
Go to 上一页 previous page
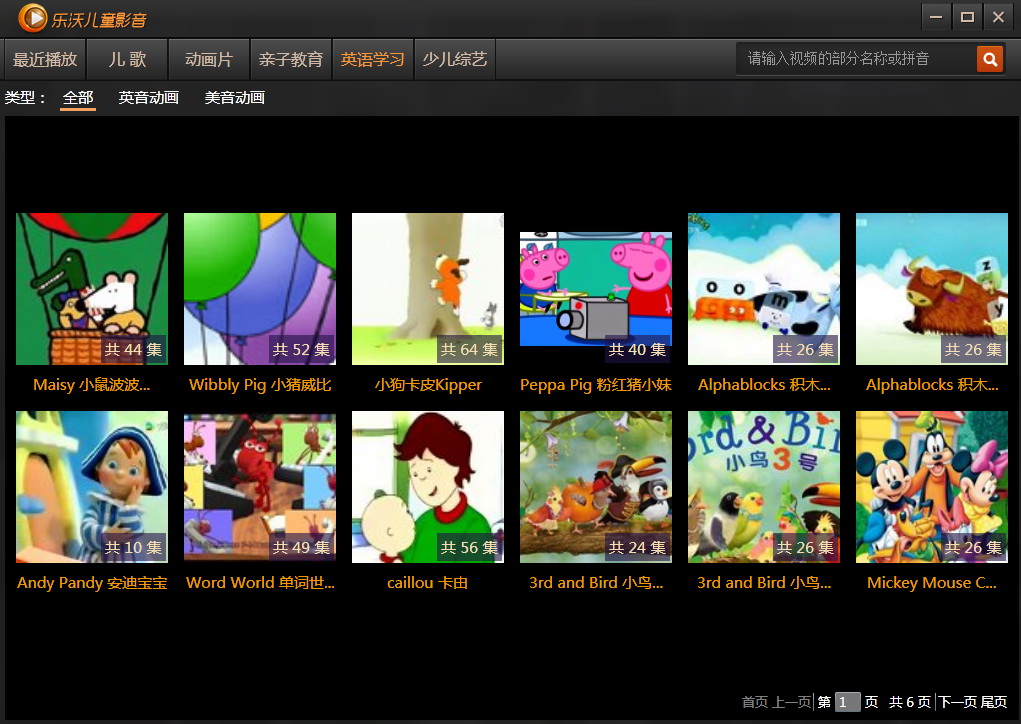(x=792, y=702)
